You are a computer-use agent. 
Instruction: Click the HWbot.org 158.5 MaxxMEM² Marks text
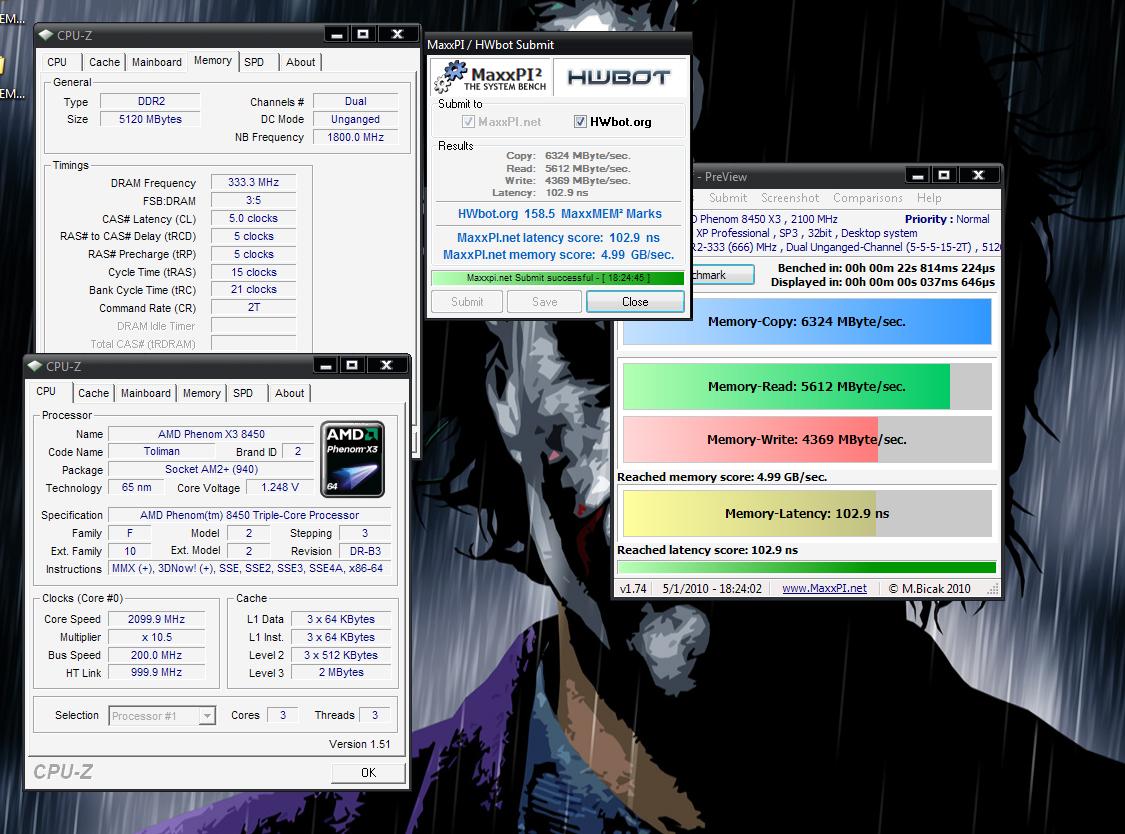[560, 214]
